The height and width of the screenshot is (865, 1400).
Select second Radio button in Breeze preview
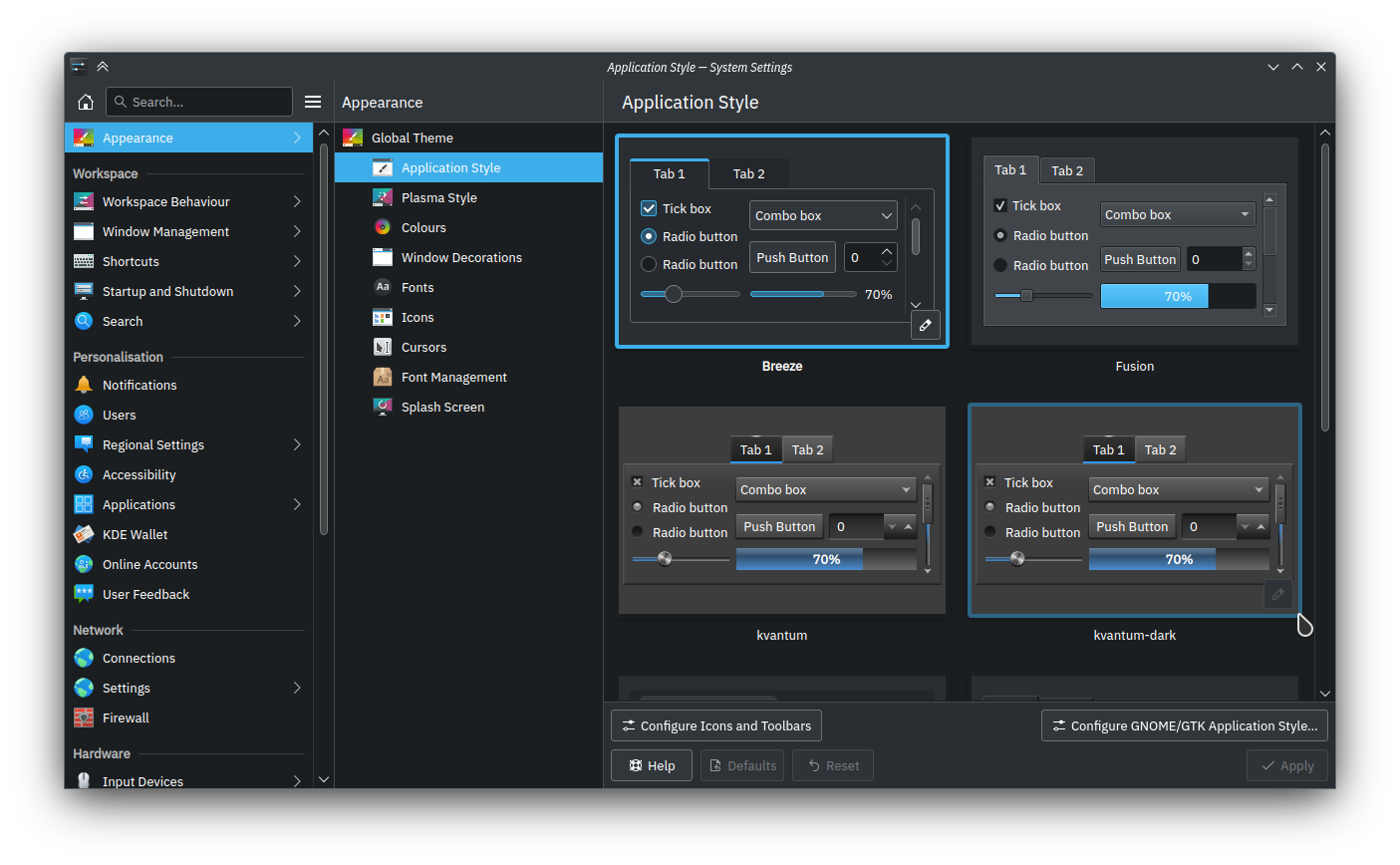coord(649,264)
